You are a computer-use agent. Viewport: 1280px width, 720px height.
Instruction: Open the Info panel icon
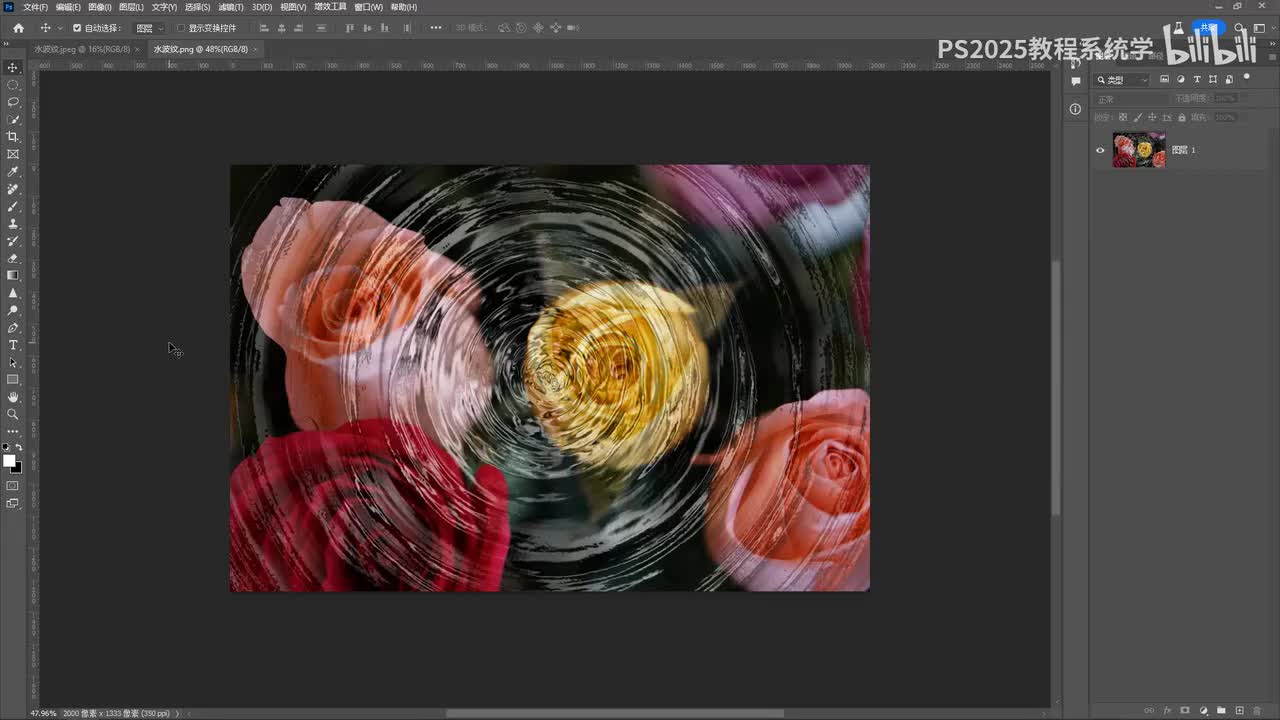(1076, 109)
